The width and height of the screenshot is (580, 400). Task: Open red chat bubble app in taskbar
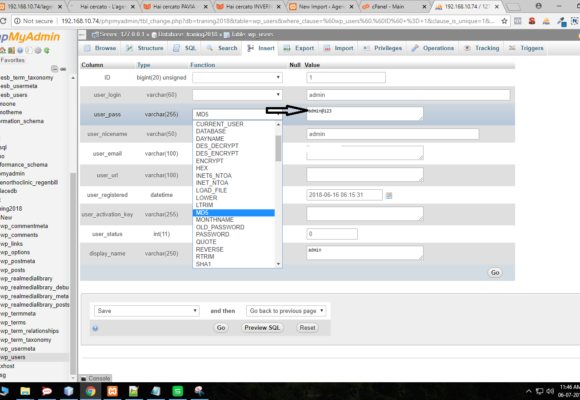tap(47, 391)
